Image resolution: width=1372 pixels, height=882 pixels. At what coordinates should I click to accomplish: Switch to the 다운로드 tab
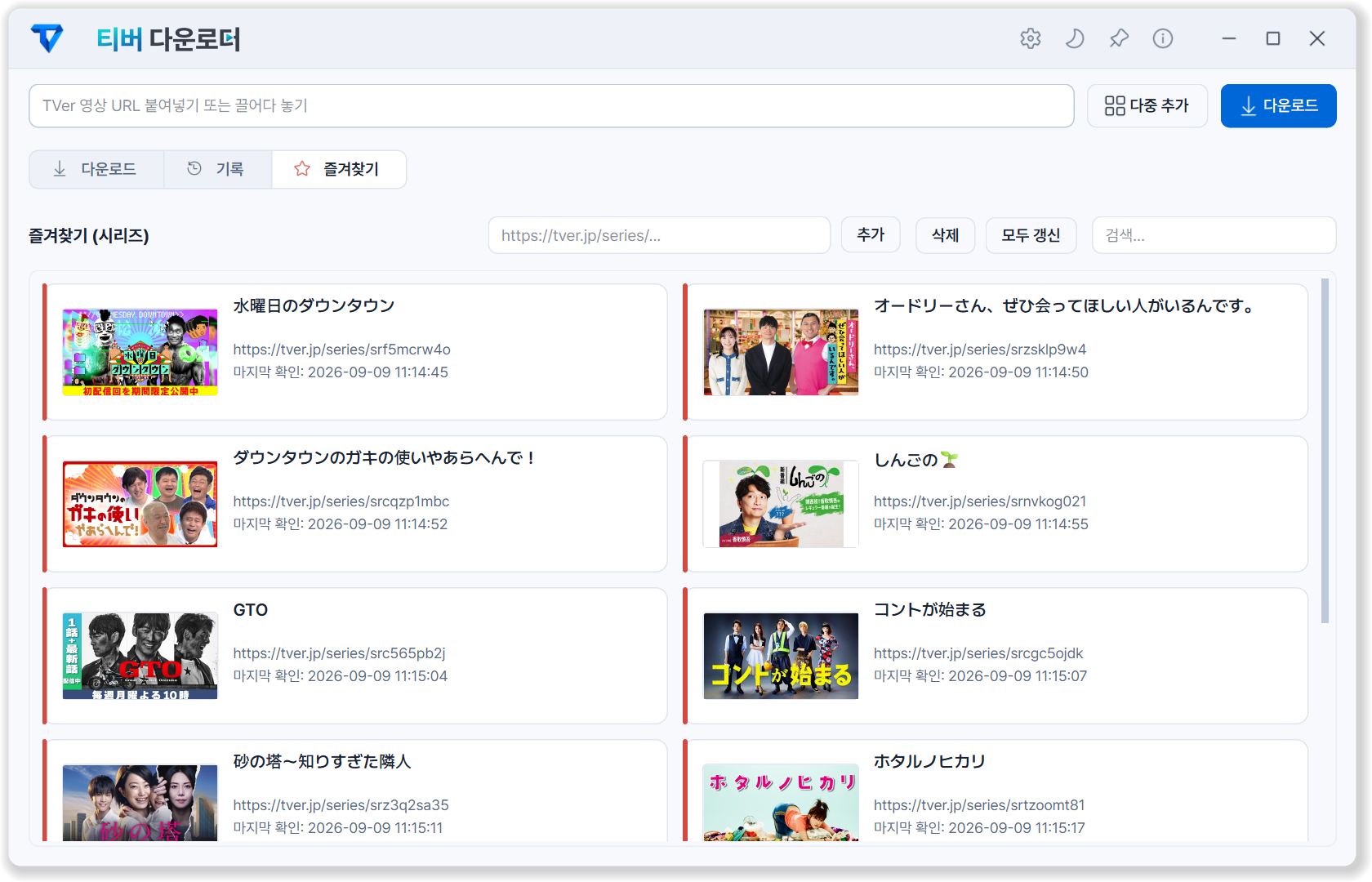[96, 169]
